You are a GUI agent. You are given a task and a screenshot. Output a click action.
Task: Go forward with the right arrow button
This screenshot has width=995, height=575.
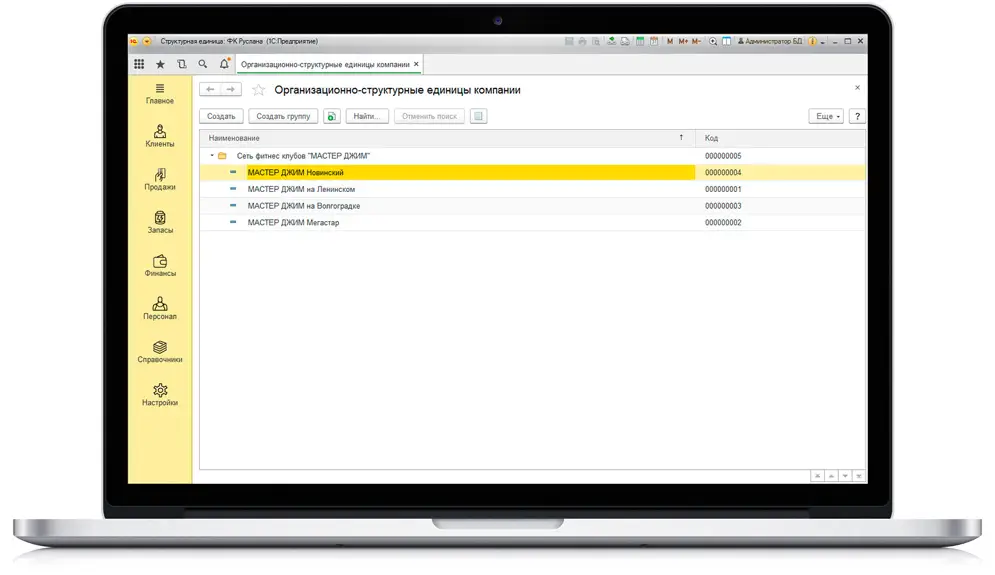pos(231,89)
